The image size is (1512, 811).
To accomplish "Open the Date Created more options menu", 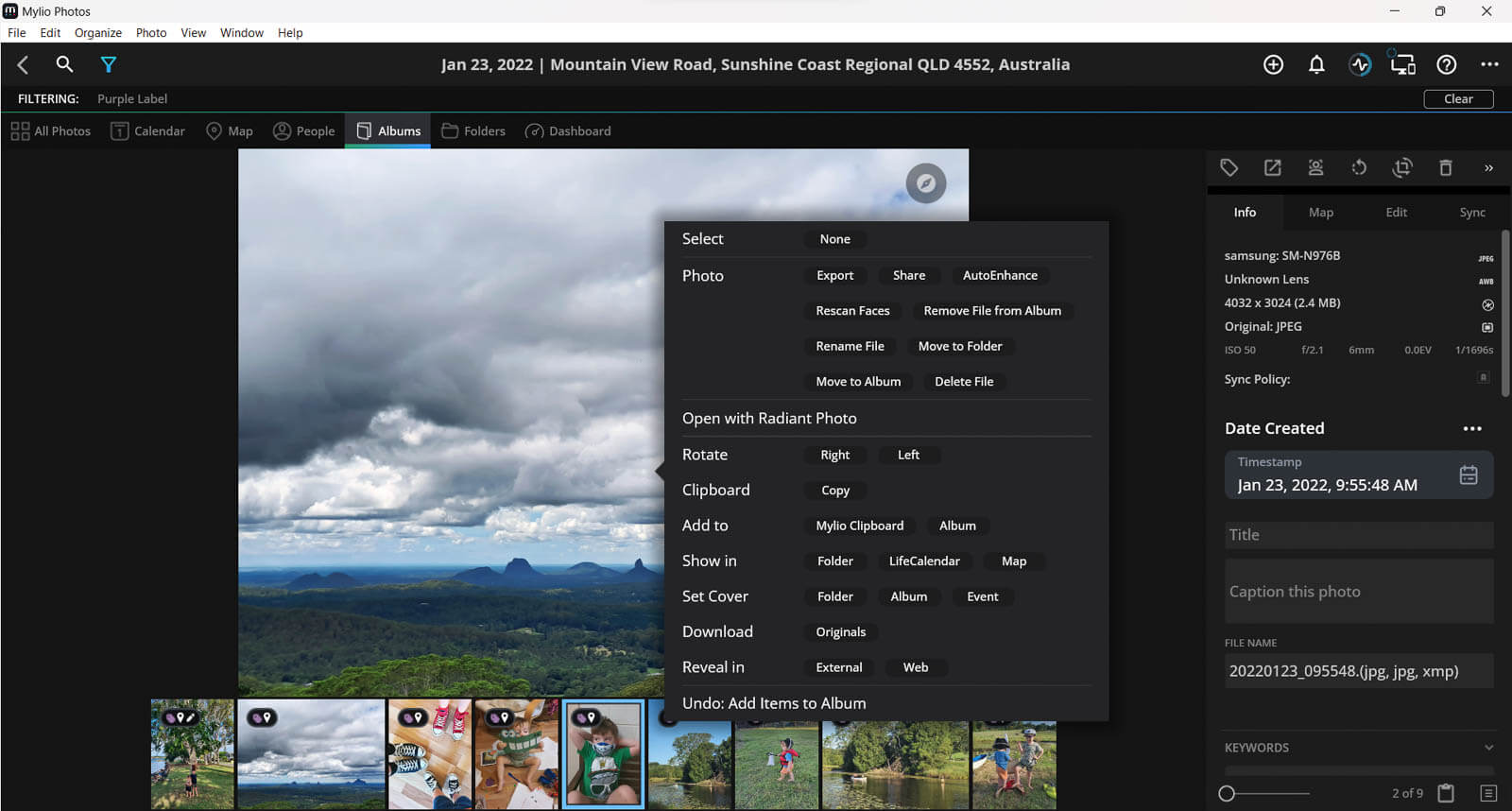I will point(1472,428).
